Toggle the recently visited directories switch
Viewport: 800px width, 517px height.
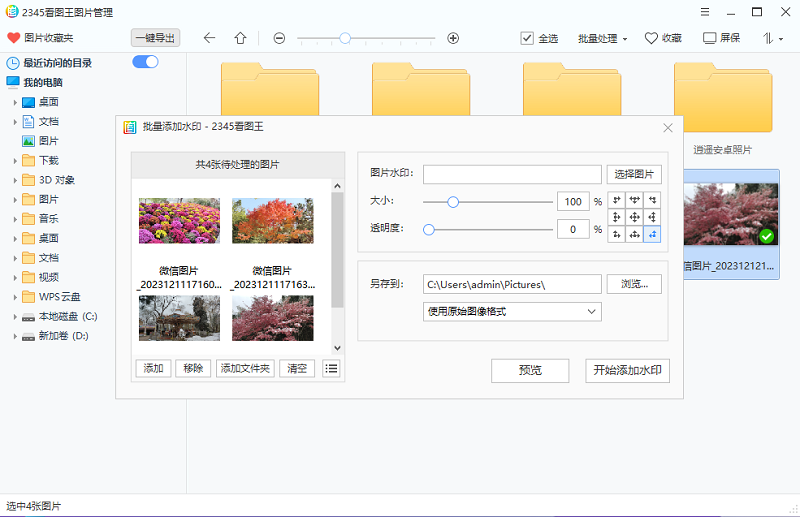coord(145,62)
